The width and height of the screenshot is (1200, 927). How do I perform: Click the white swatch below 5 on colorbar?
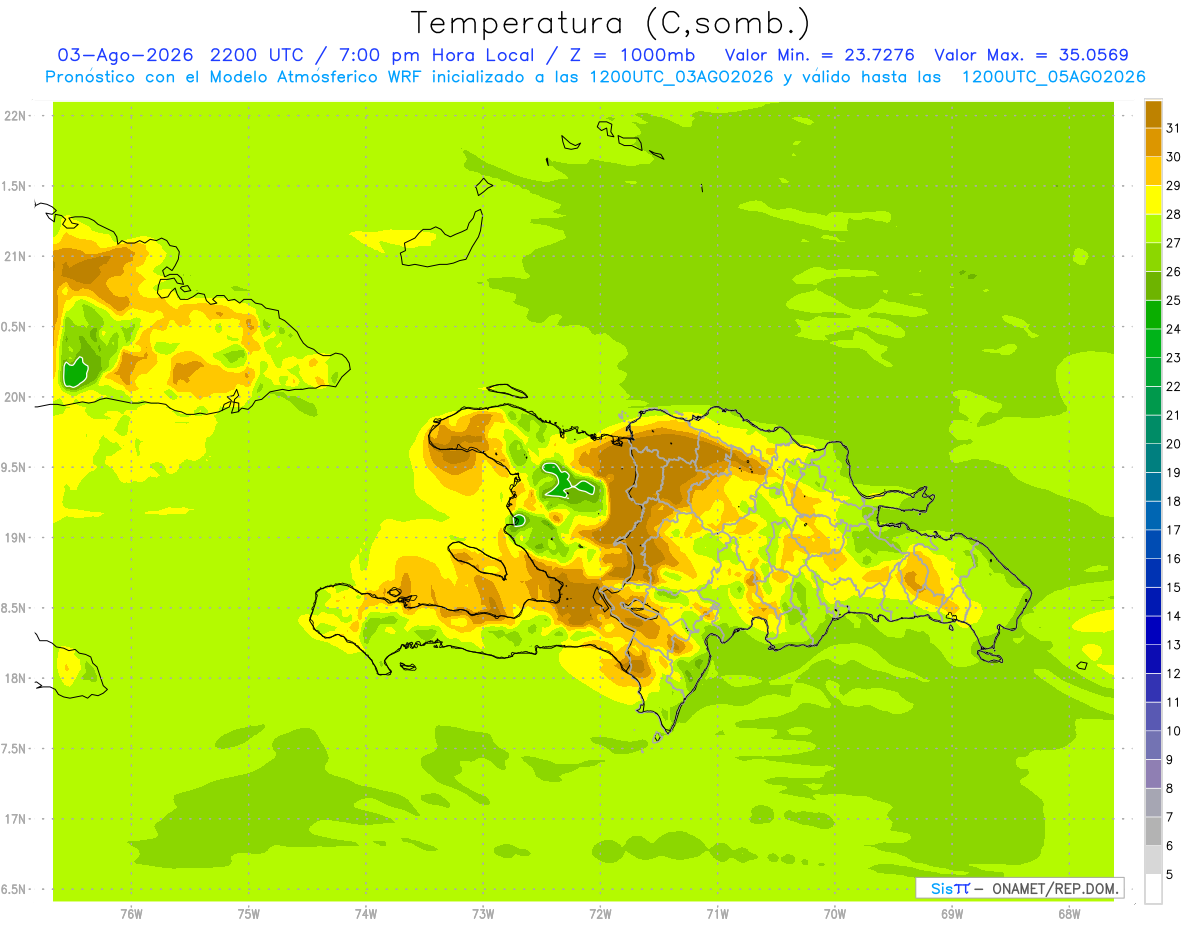pos(1153,889)
